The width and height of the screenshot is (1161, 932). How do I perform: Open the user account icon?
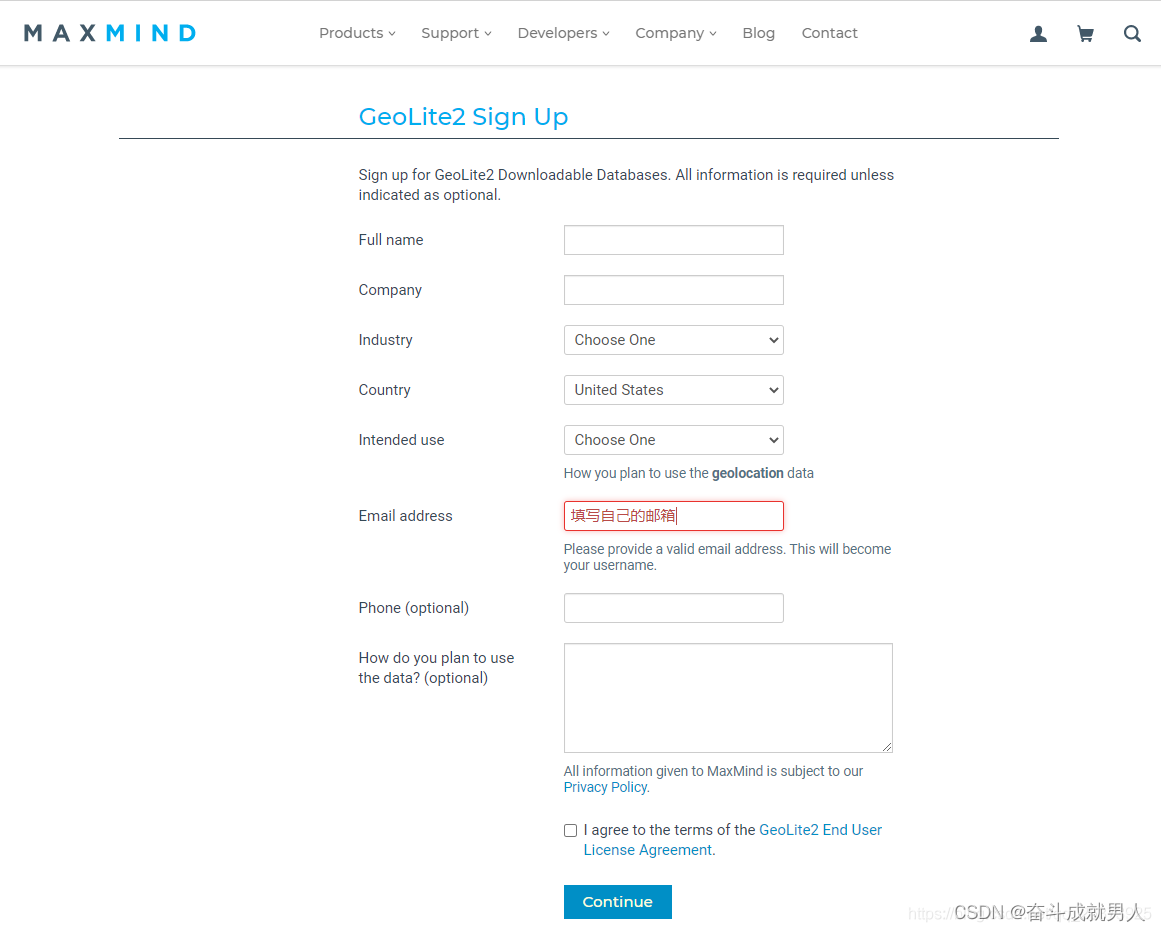point(1037,33)
